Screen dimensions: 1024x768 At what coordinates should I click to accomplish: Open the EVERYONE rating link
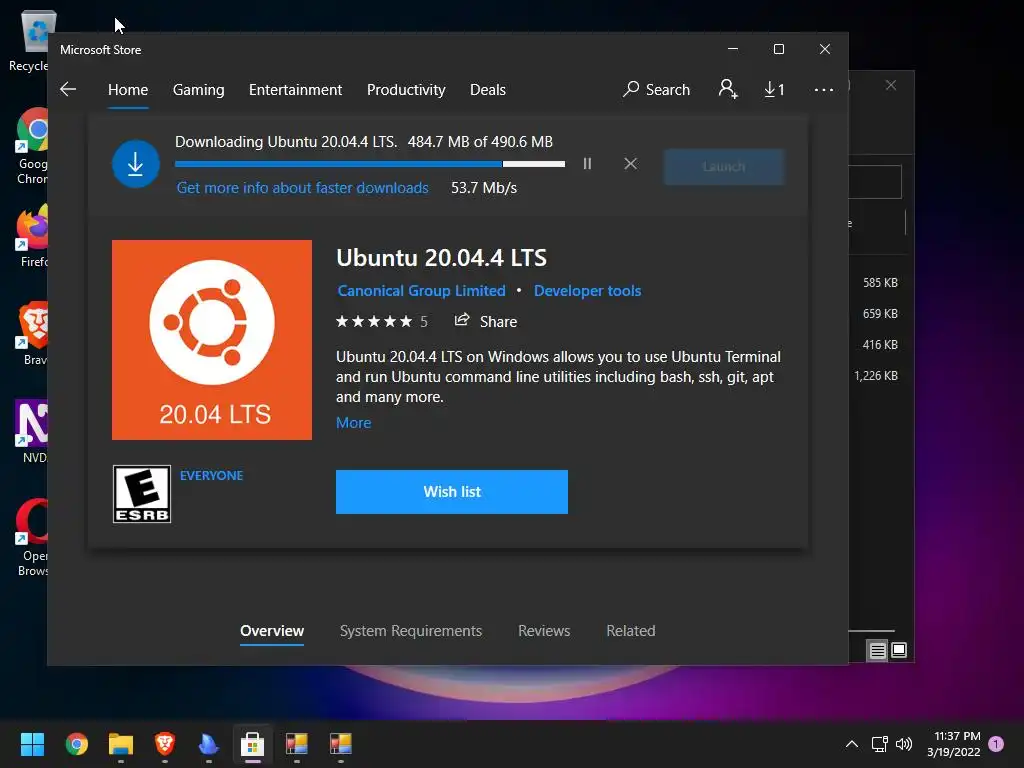point(212,475)
